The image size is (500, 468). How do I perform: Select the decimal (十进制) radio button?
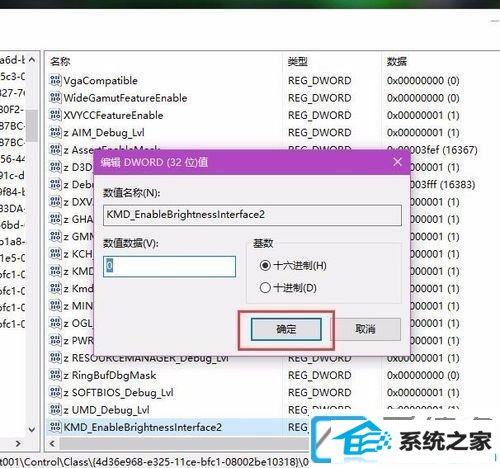point(265,288)
